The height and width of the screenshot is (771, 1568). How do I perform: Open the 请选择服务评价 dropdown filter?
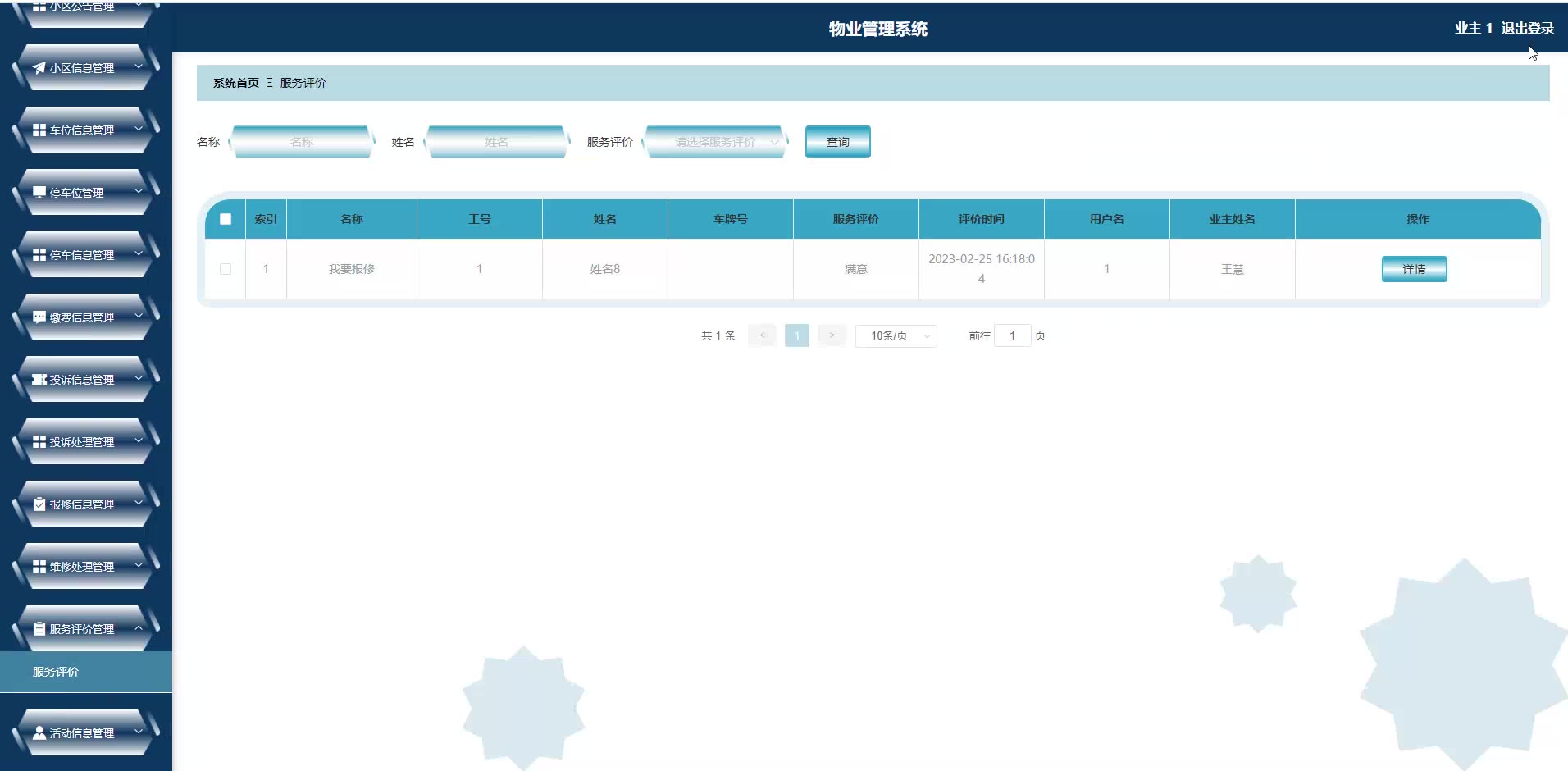(x=716, y=142)
